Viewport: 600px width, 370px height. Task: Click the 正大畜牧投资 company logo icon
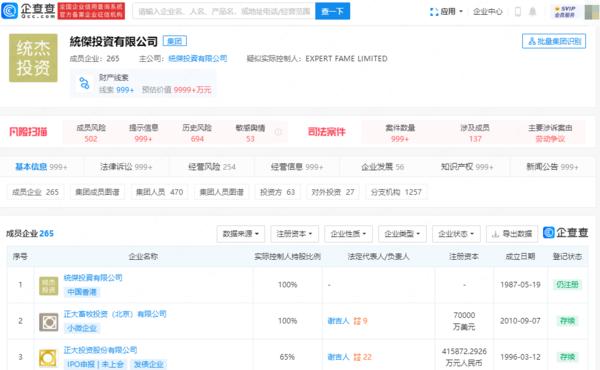coord(49,322)
